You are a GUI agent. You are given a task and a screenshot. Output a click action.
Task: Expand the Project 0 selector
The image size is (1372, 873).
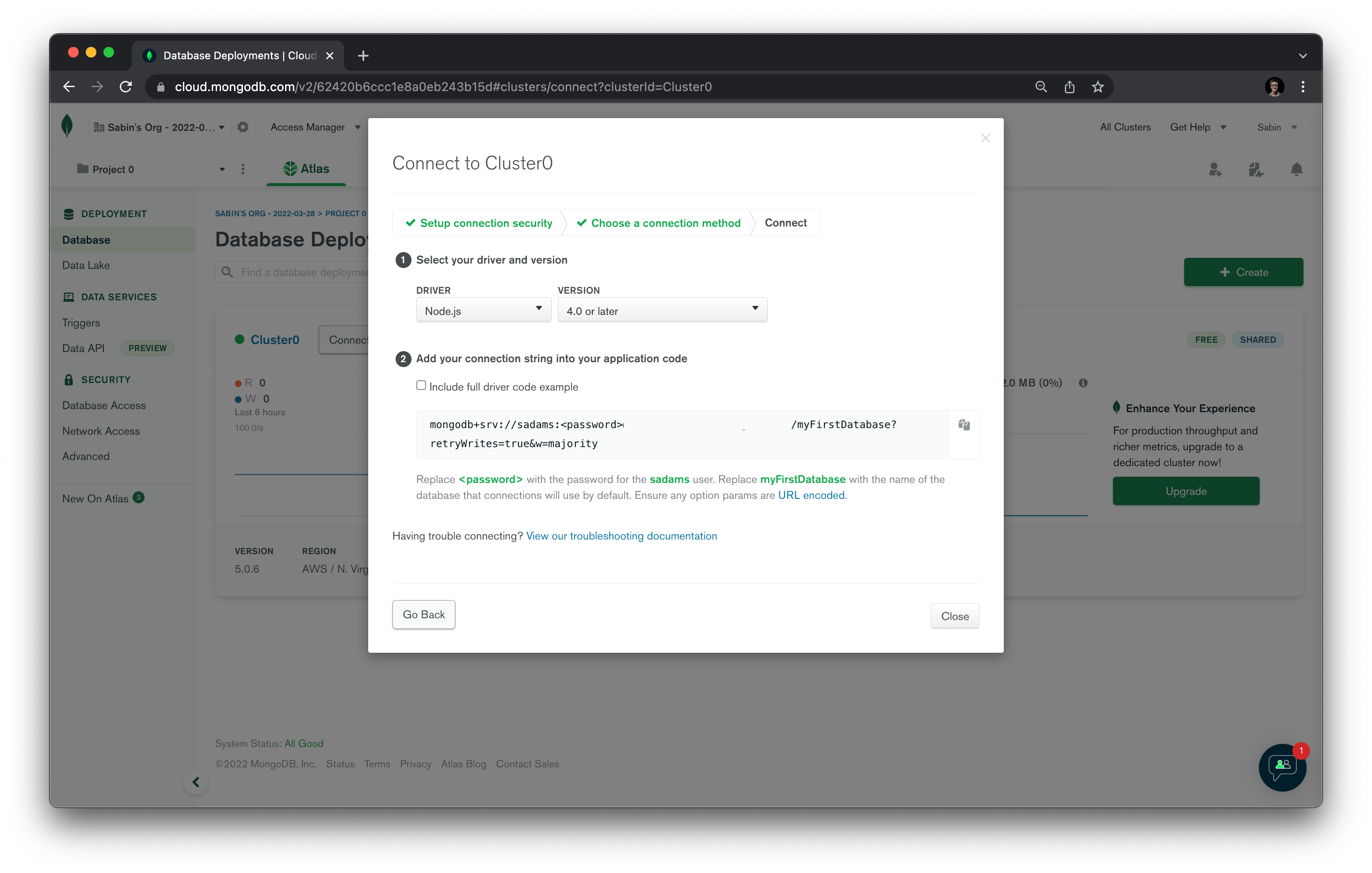click(x=150, y=169)
